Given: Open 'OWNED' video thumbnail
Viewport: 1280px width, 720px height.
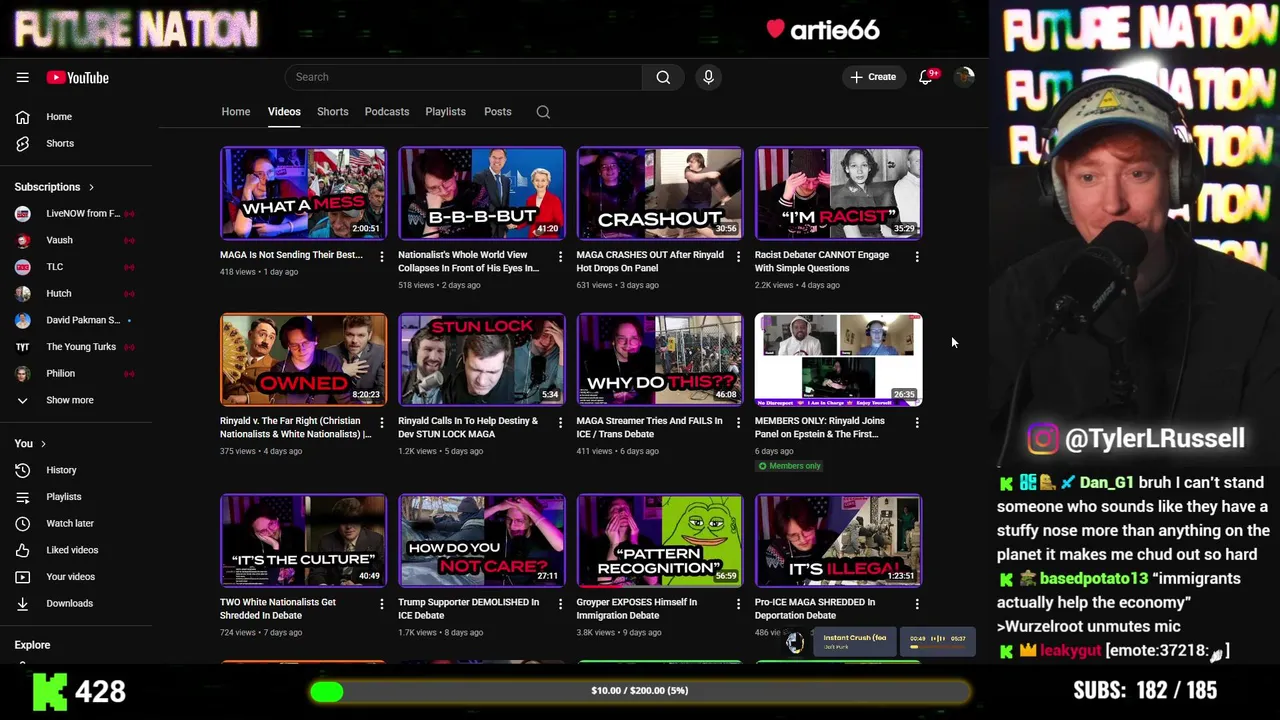Looking at the screenshot, I should (304, 360).
